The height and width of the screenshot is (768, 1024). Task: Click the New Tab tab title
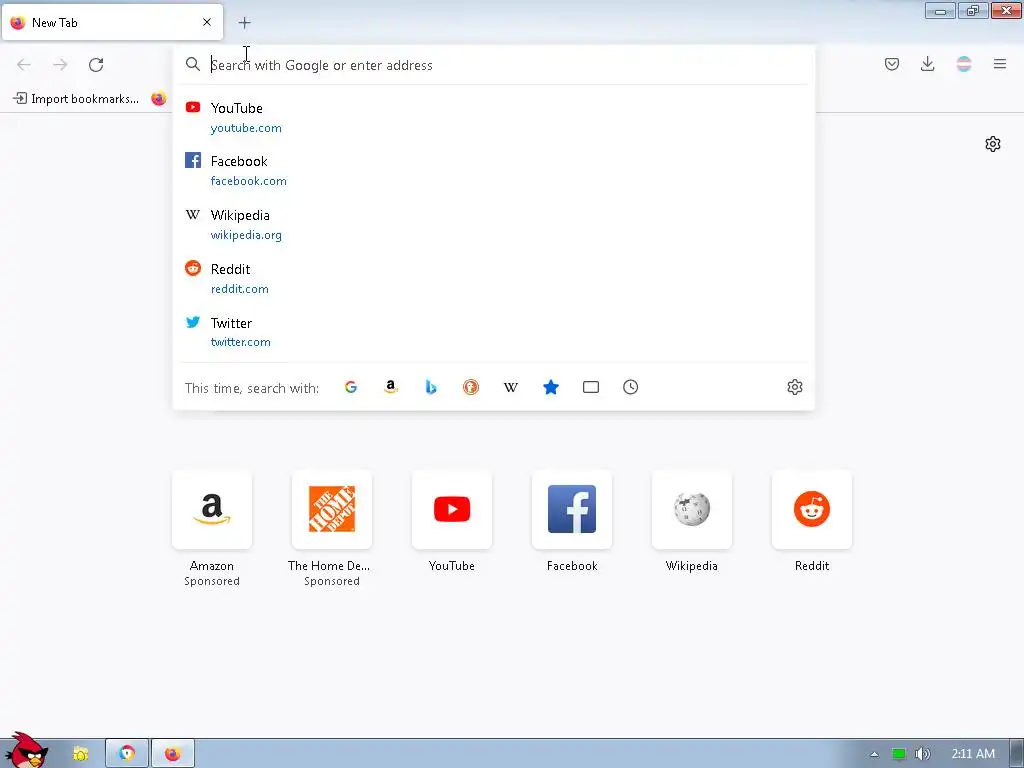click(x=55, y=23)
